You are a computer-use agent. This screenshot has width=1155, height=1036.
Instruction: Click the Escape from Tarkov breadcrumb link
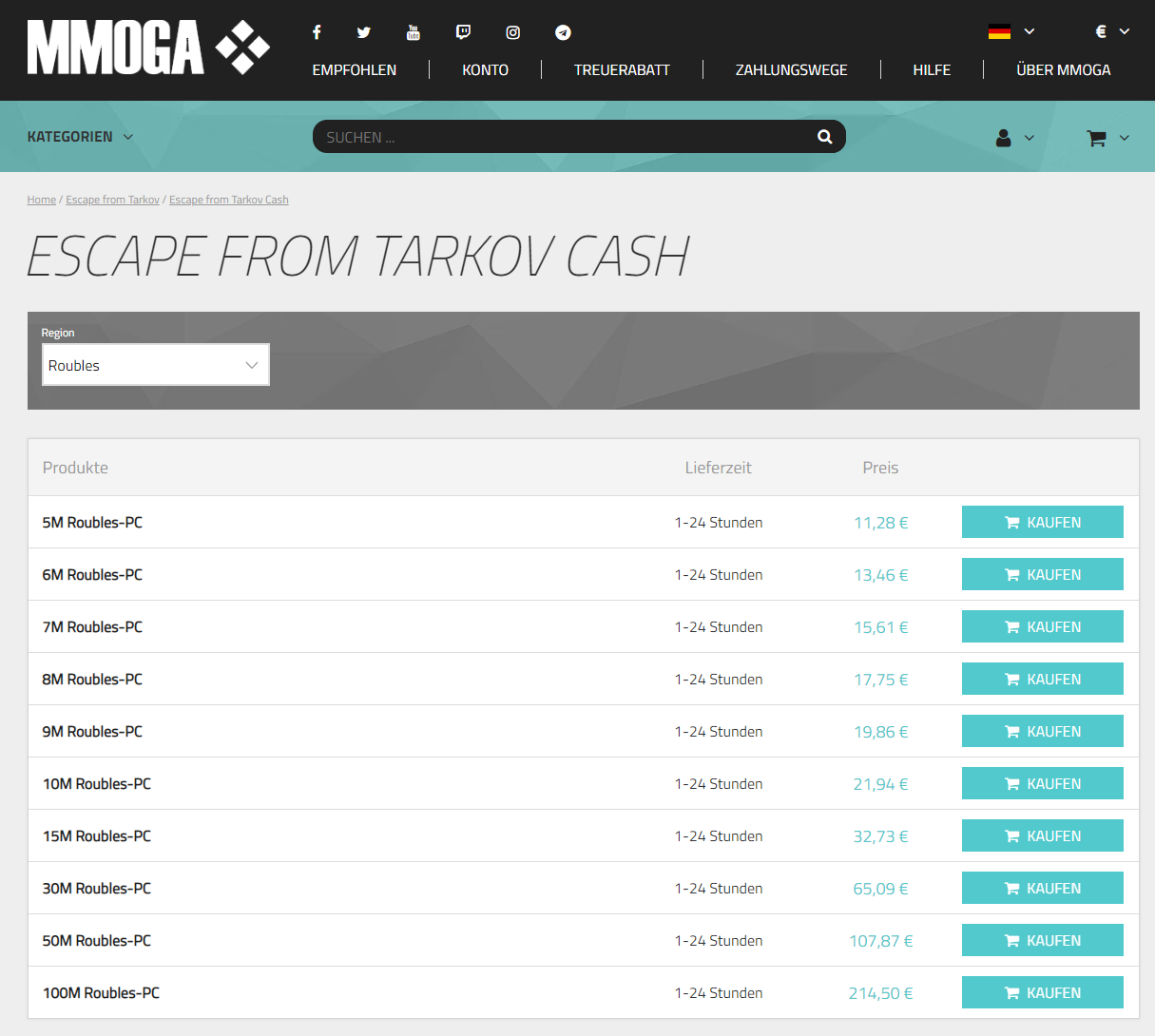pos(112,200)
